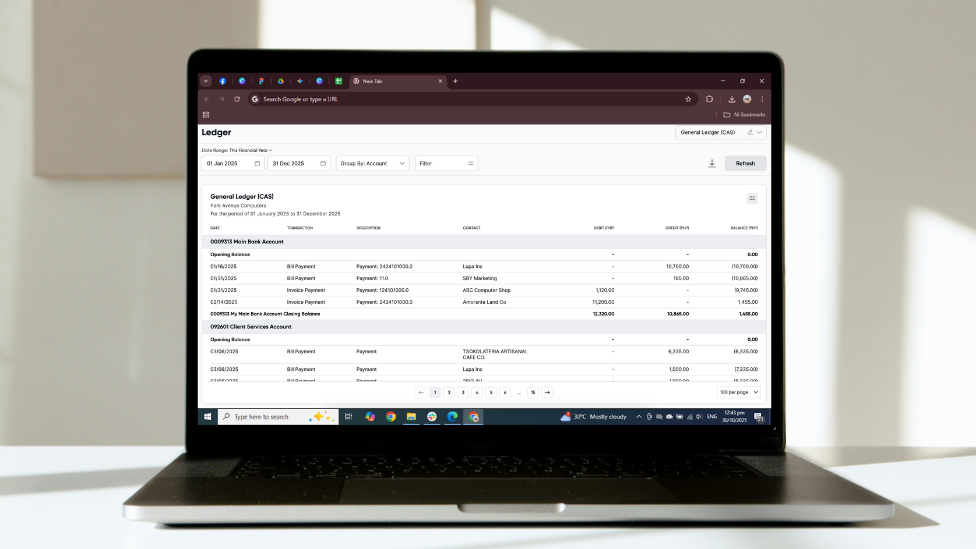Open Chrome three-dot menu
976x549 pixels.
pyautogui.click(x=762, y=99)
